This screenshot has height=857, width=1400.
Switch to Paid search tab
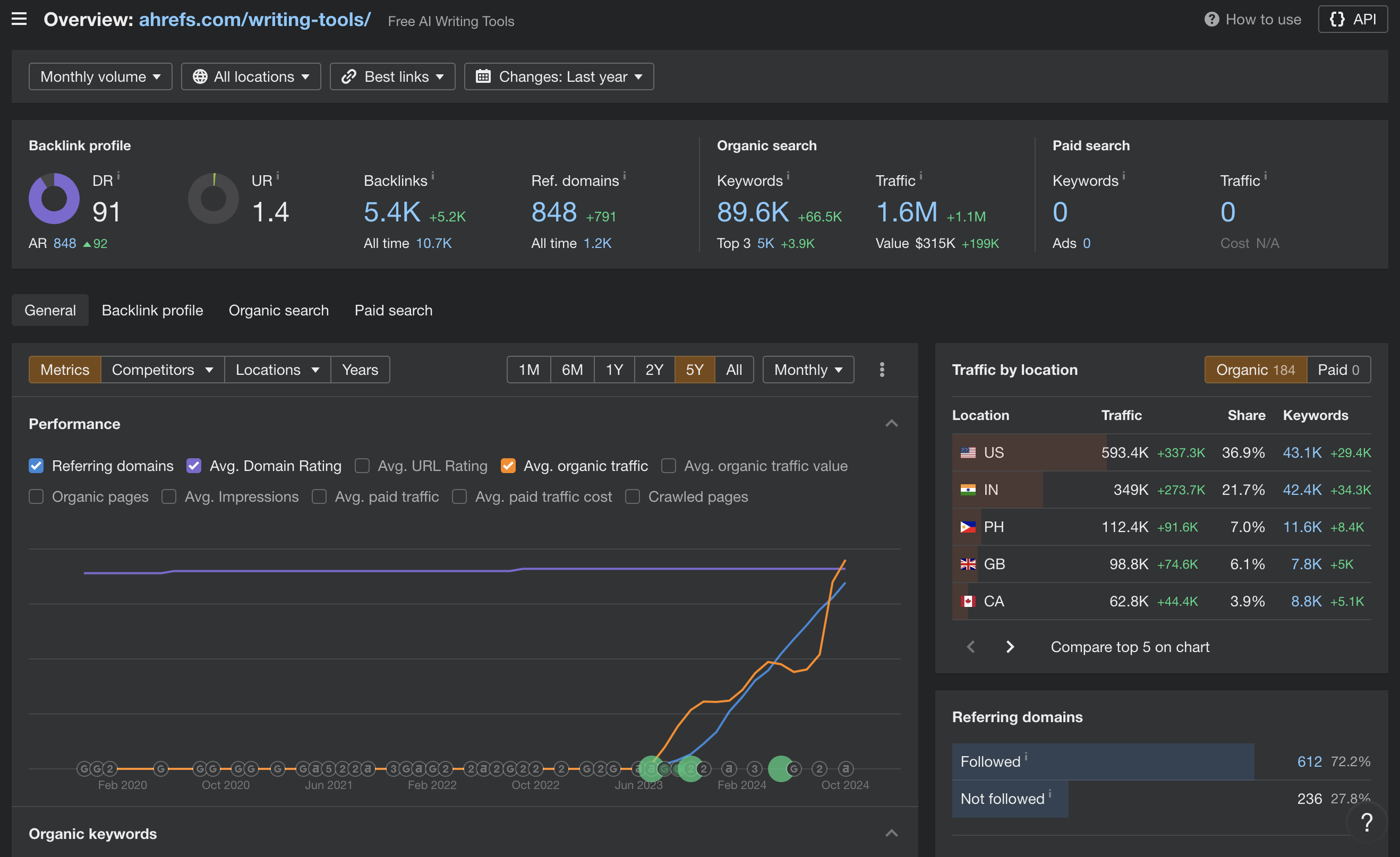393,310
